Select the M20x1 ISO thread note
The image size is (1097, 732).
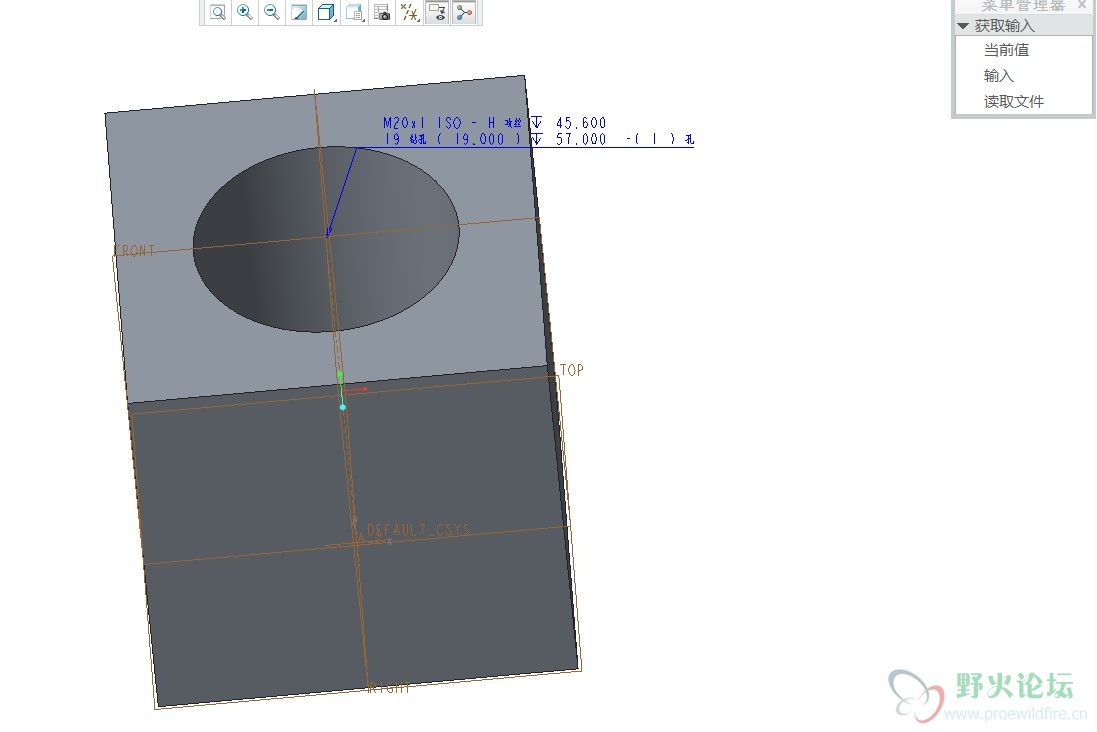point(452,123)
